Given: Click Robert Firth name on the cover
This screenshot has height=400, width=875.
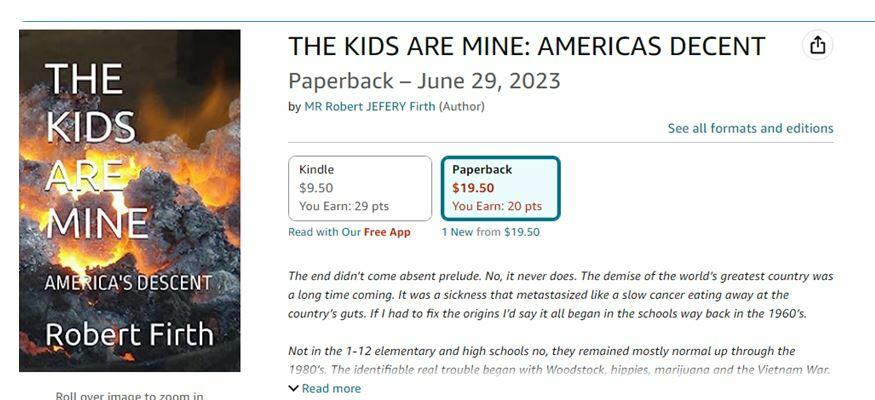Looking at the screenshot, I should (128, 334).
